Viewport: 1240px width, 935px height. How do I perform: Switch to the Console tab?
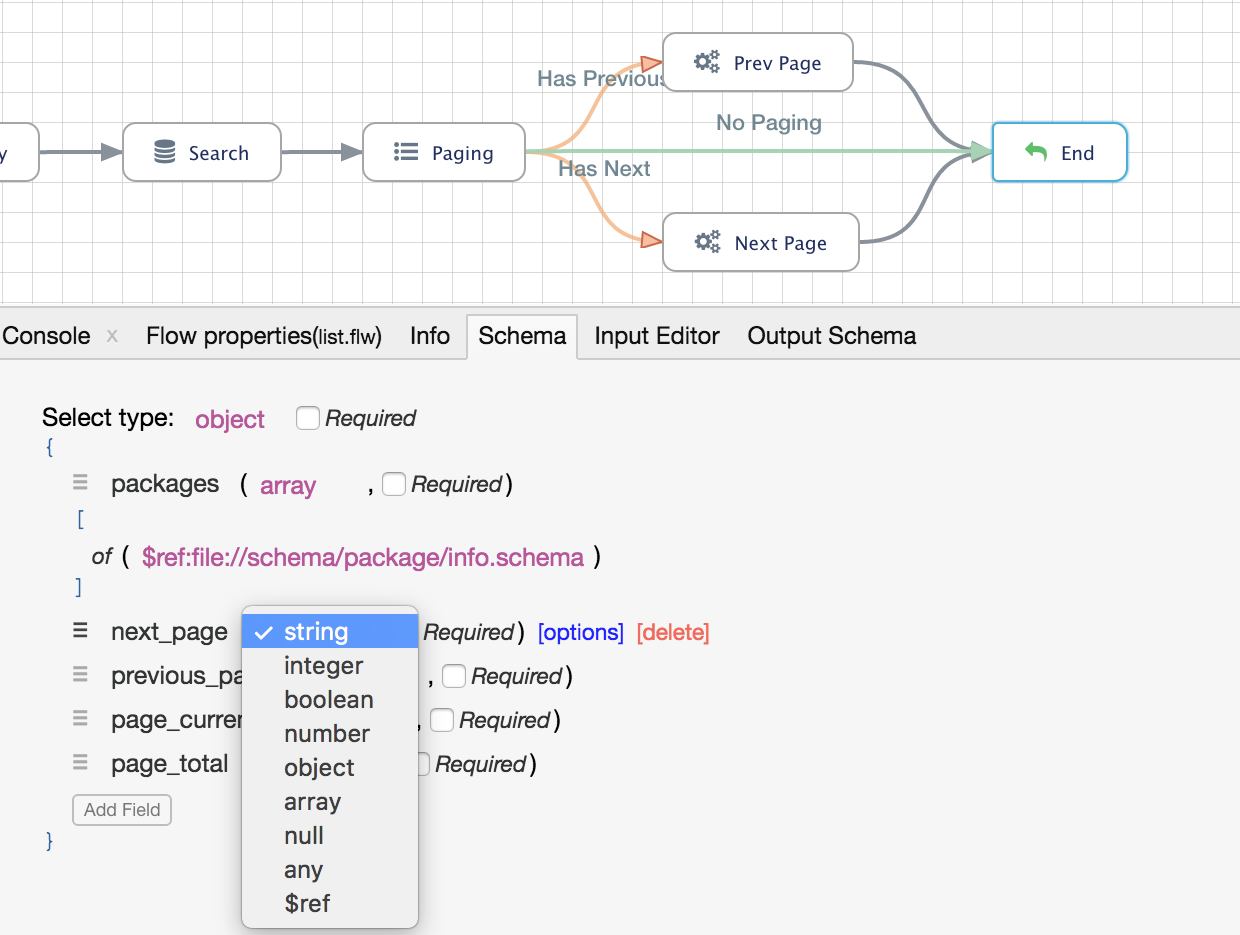pos(46,336)
